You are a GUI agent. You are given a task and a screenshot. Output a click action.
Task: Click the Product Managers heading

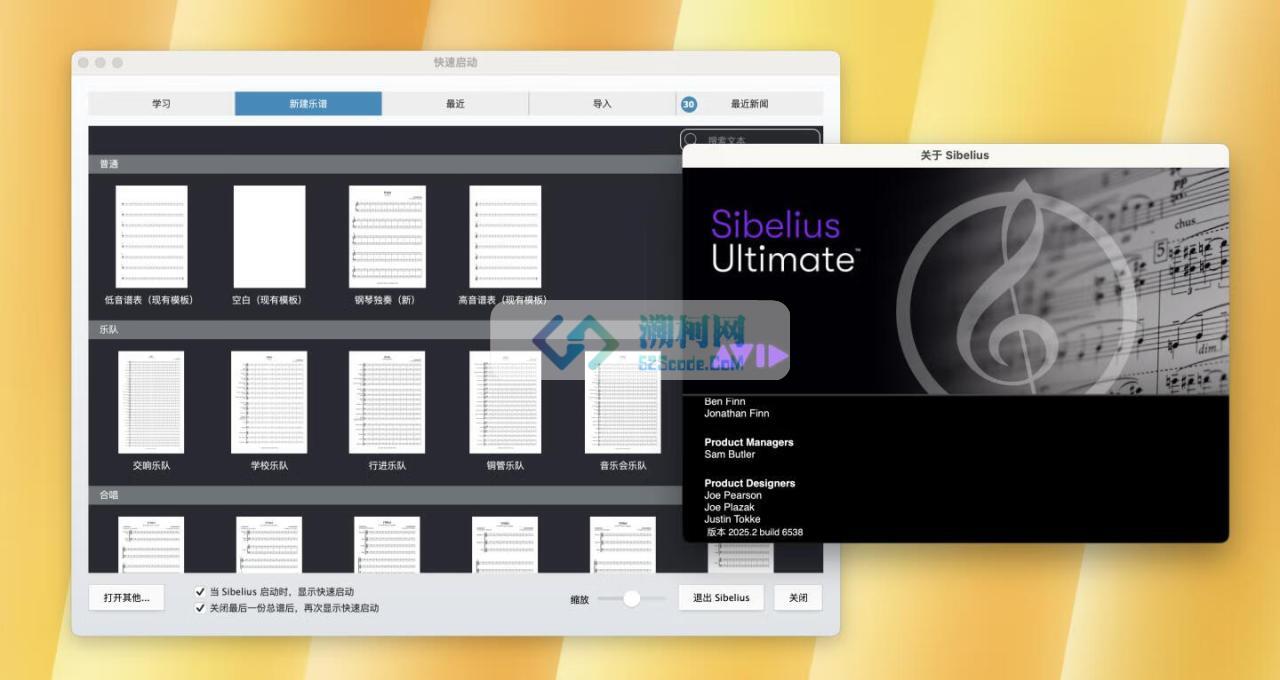pyautogui.click(x=749, y=442)
